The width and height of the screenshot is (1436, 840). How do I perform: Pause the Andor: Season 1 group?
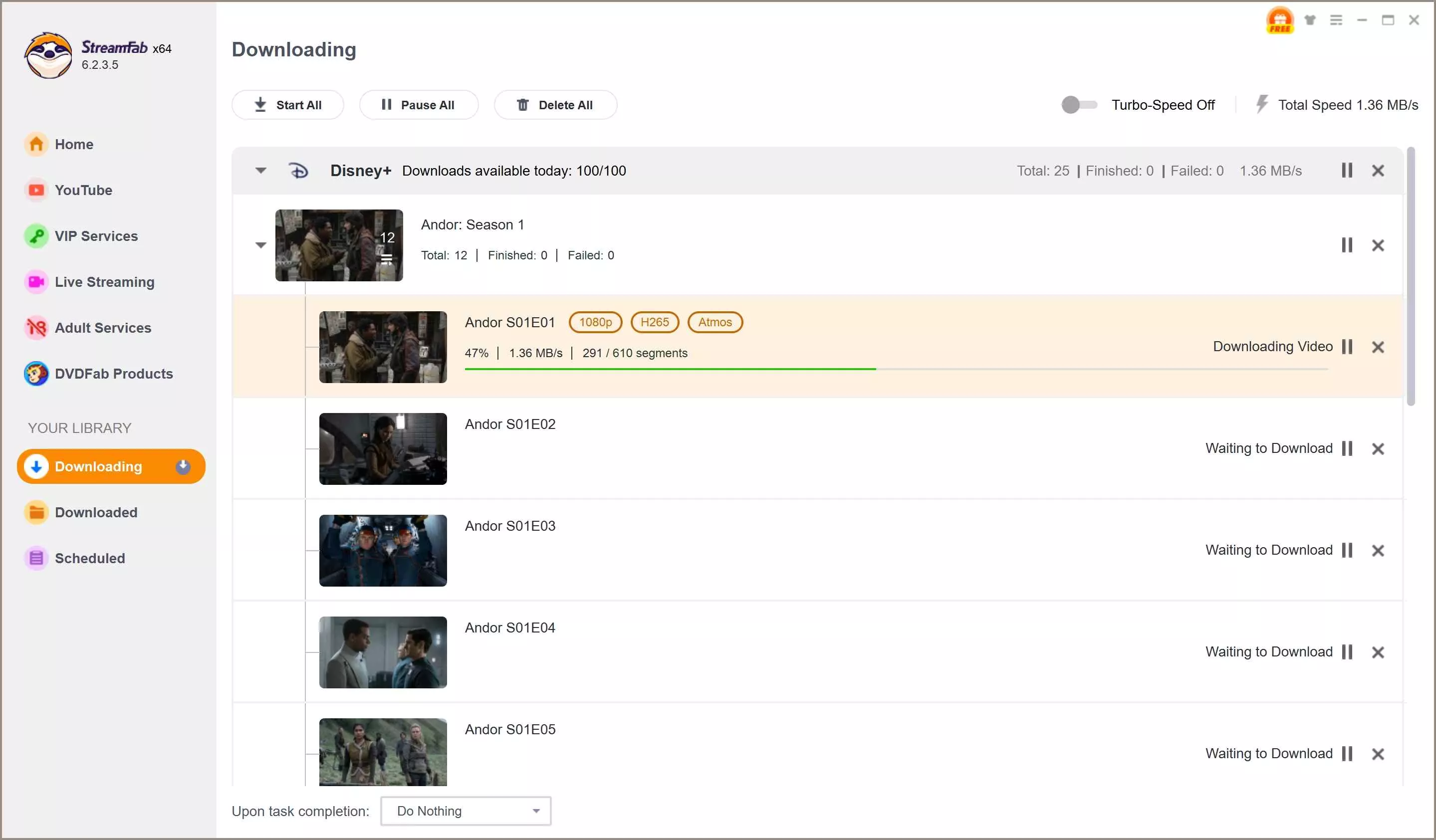[1347, 245]
